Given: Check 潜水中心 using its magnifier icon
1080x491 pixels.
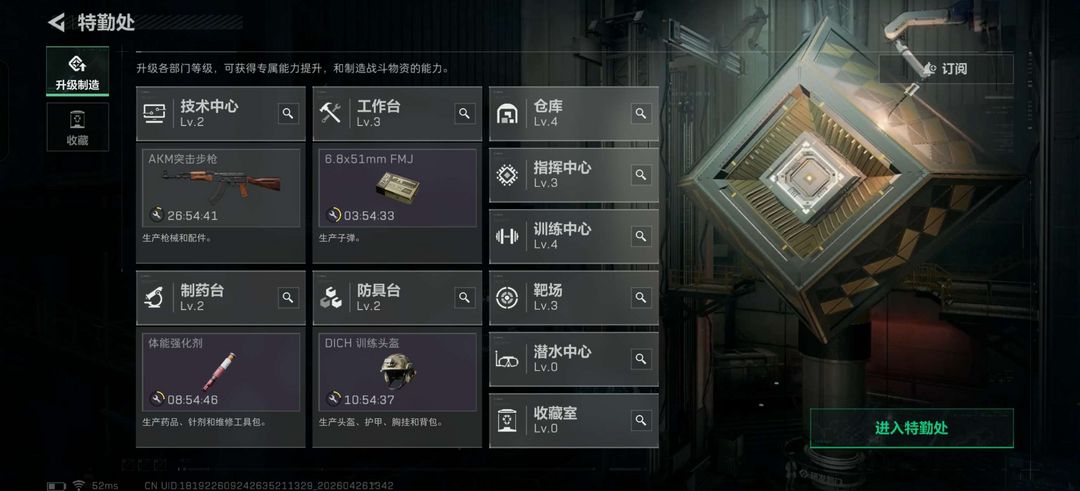Looking at the screenshot, I should tap(641, 359).
